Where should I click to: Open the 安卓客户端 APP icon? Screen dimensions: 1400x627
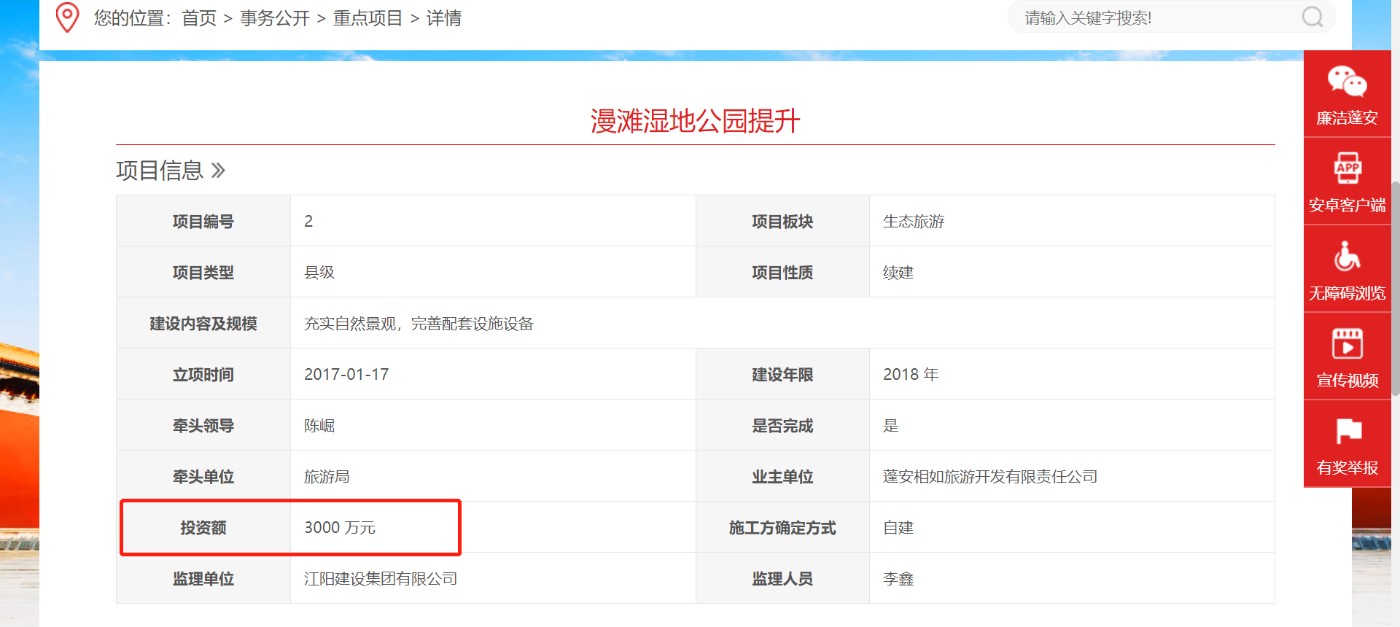click(1347, 168)
